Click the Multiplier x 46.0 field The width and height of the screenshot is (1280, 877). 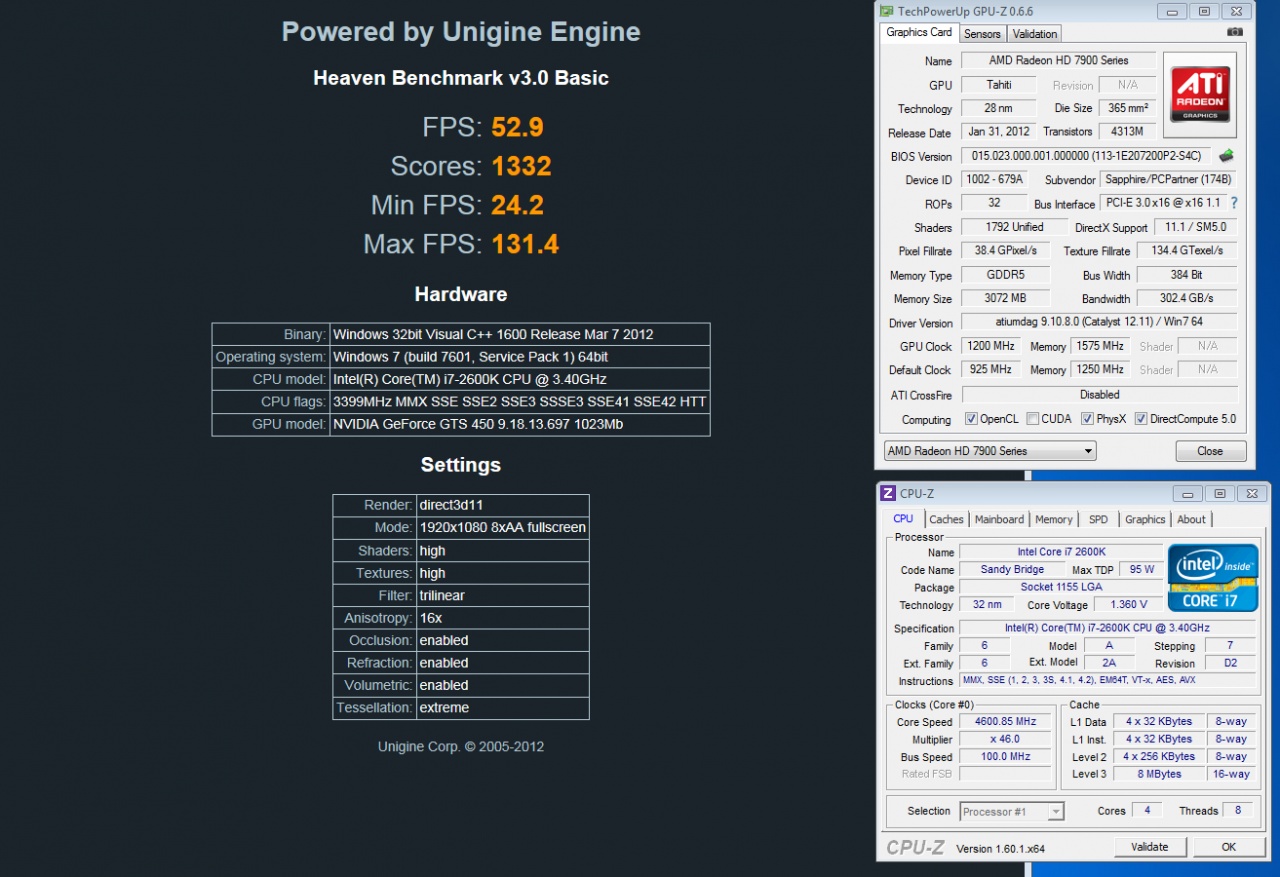[x=1007, y=739]
